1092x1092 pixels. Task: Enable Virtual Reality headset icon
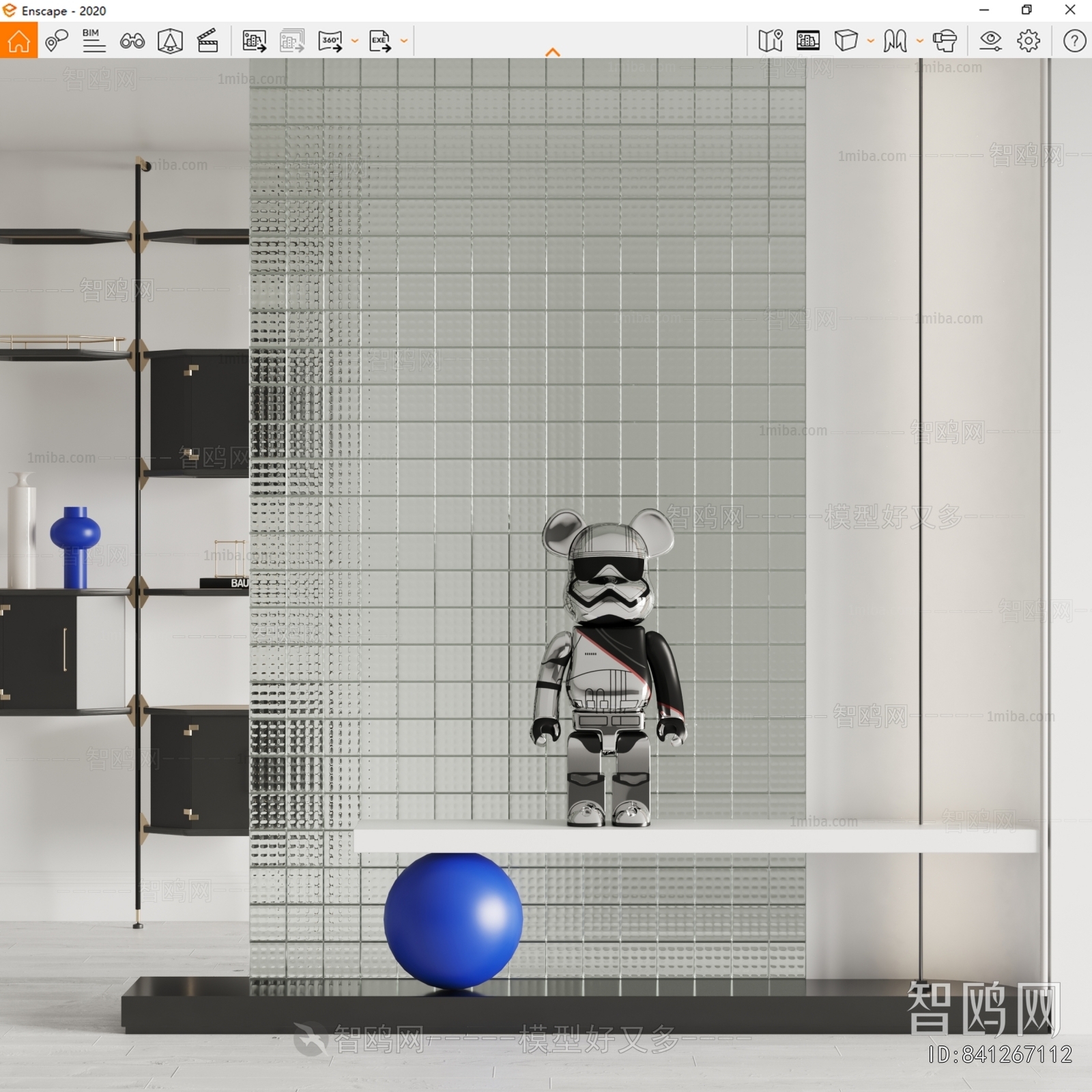coord(945,41)
